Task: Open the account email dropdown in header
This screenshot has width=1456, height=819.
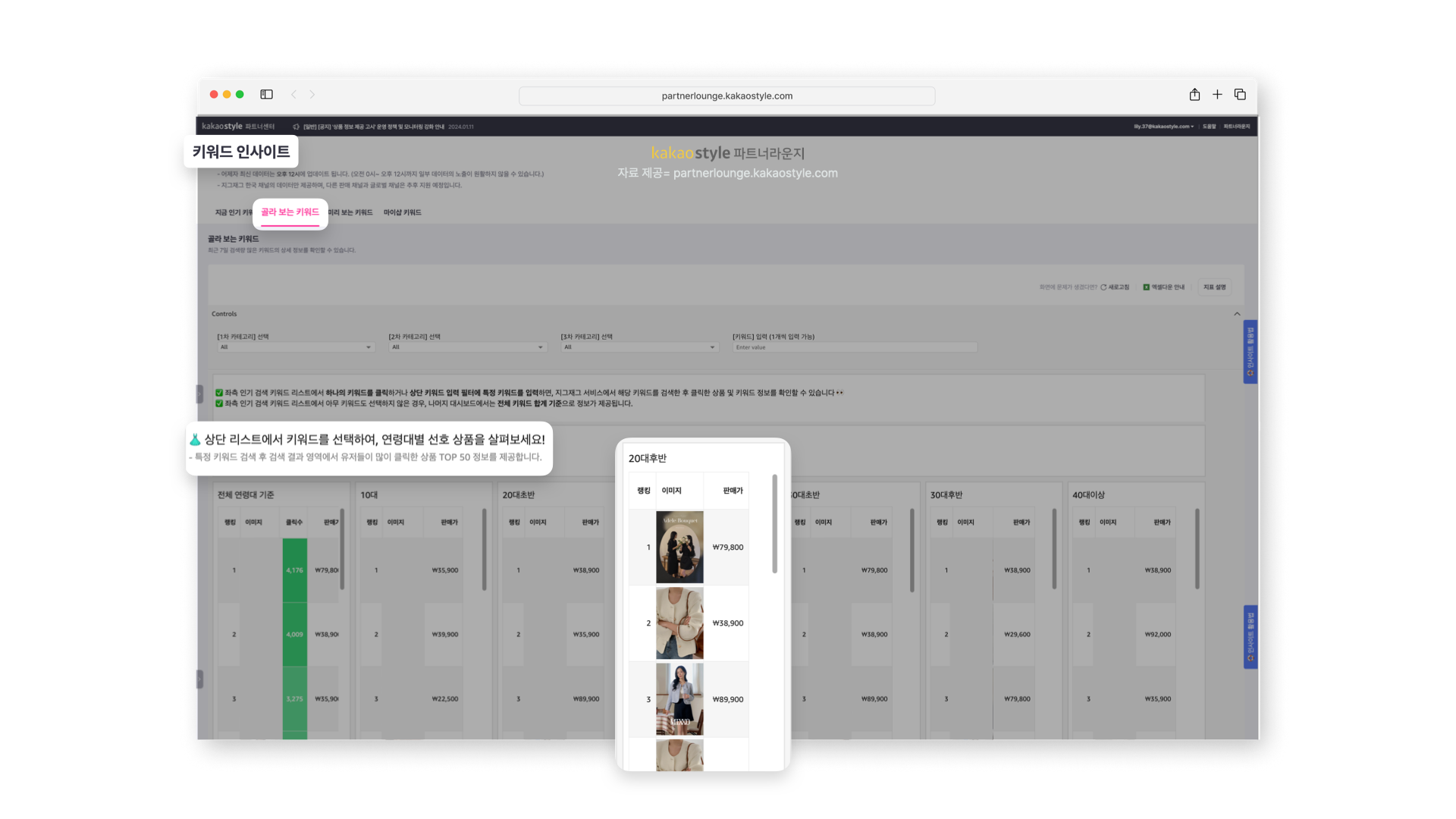Action: [1163, 127]
